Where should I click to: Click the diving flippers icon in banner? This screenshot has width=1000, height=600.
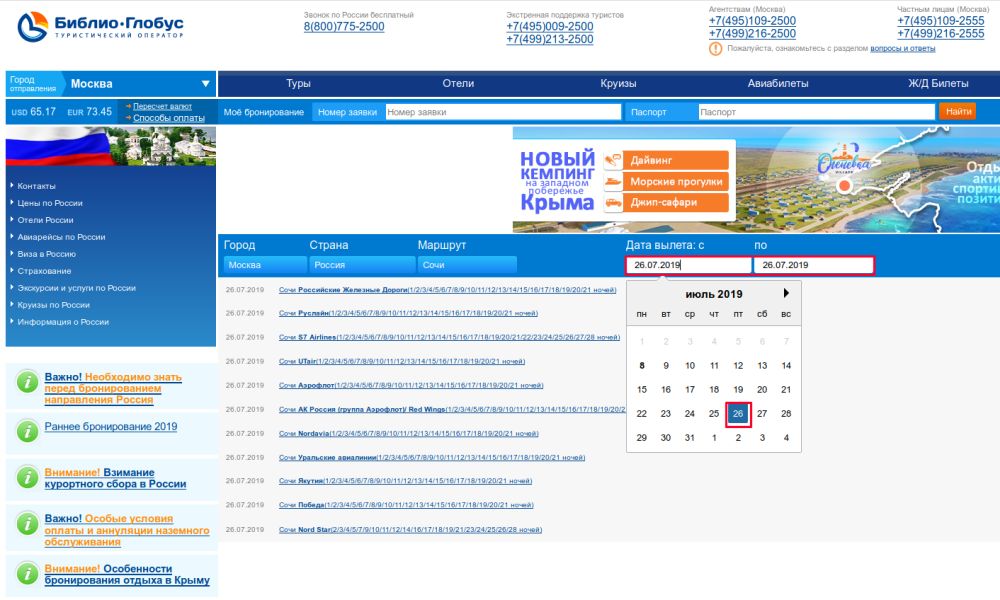click(613, 160)
